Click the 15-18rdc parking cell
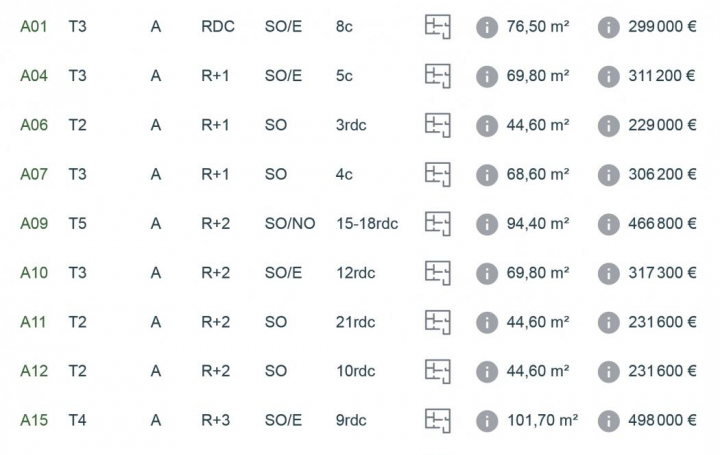The image size is (720, 455). (367, 224)
